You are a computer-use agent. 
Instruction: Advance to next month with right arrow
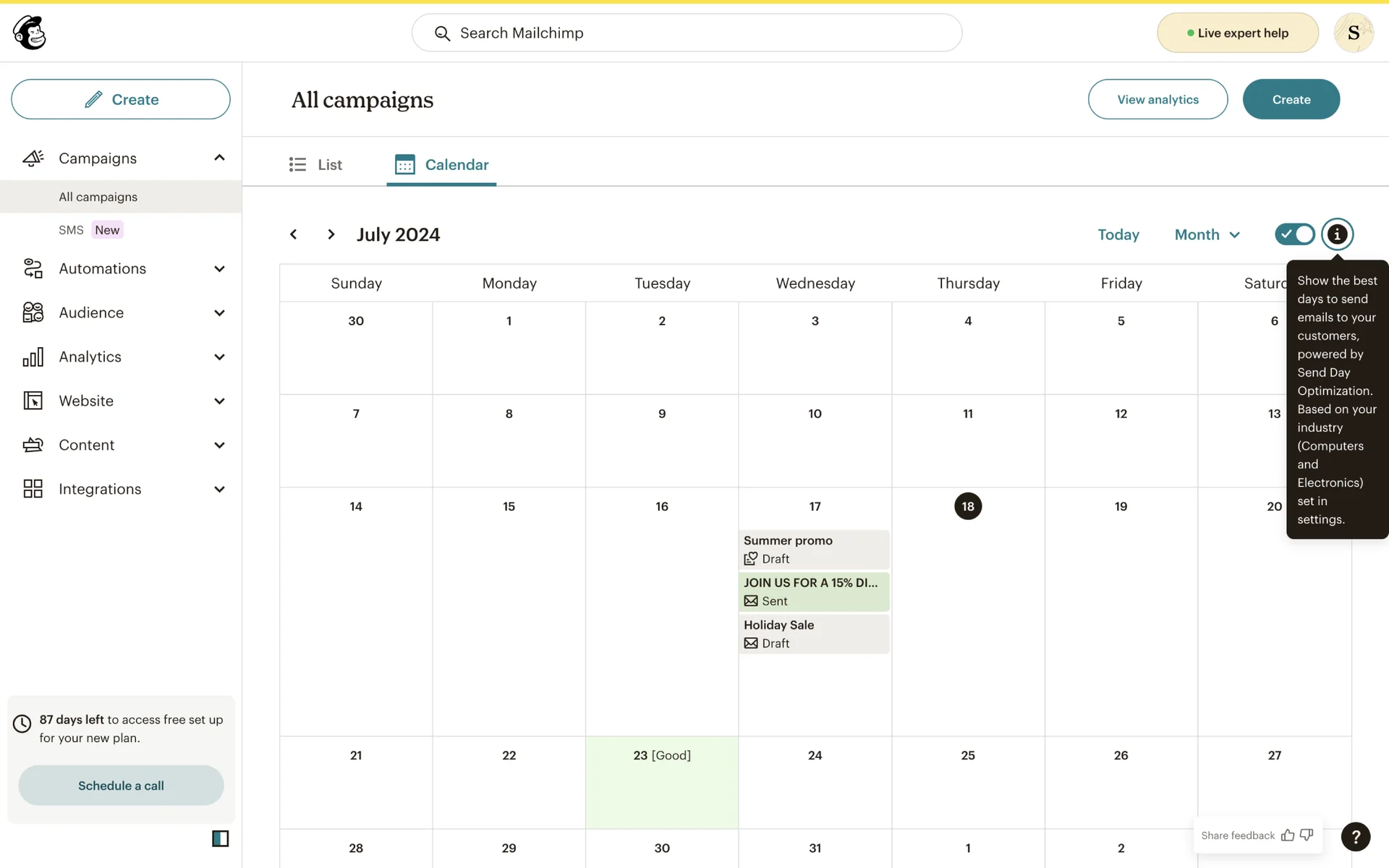331,234
